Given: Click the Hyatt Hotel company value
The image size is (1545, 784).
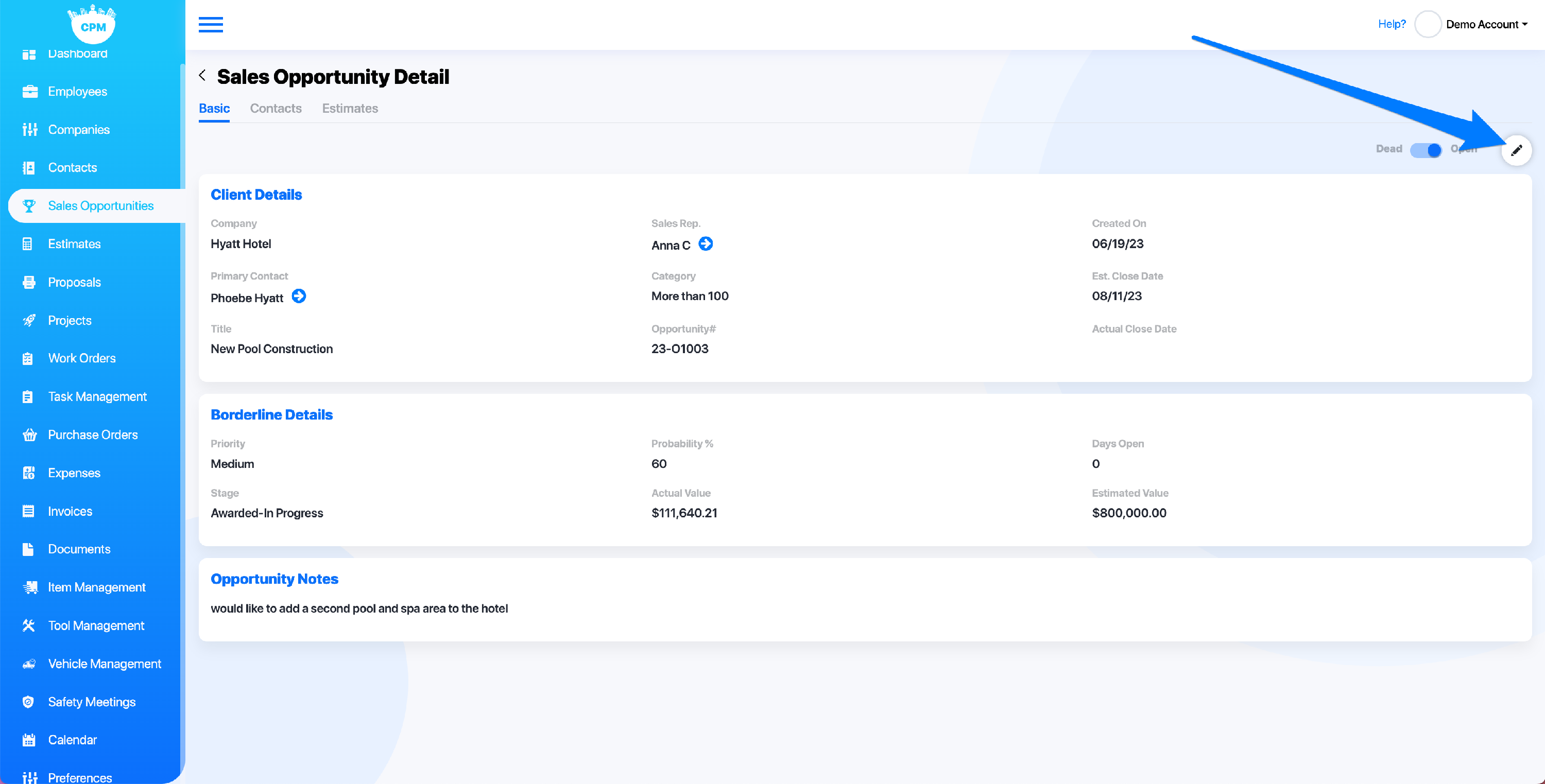Looking at the screenshot, I should pos(241,244).
